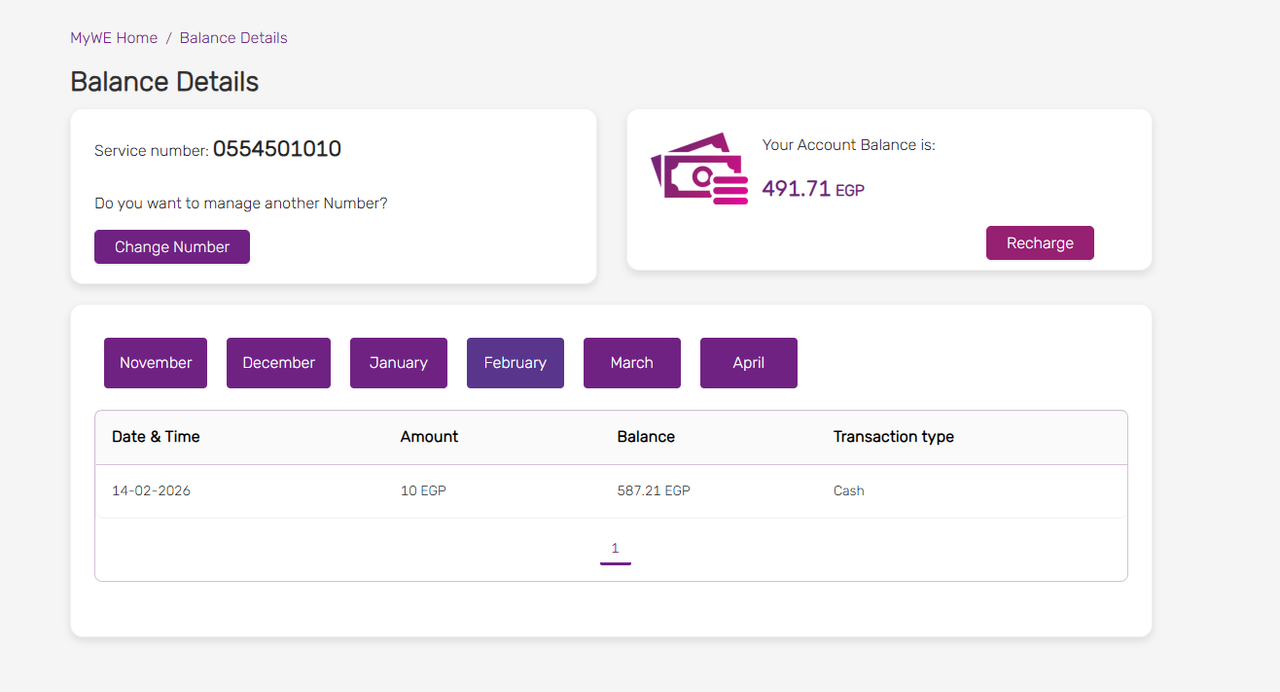Click the Balance column header
The image size is (1280, 692).
coord(646,437)
